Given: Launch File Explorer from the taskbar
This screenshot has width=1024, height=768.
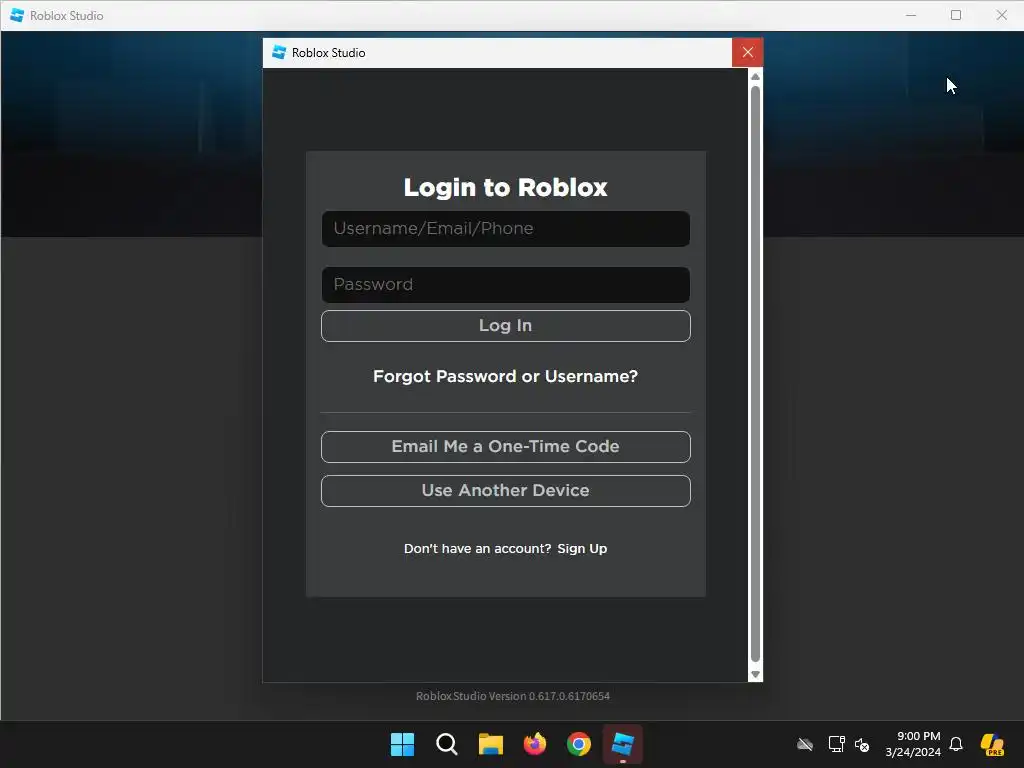Looking at the screenshot, I should (490, 744).
